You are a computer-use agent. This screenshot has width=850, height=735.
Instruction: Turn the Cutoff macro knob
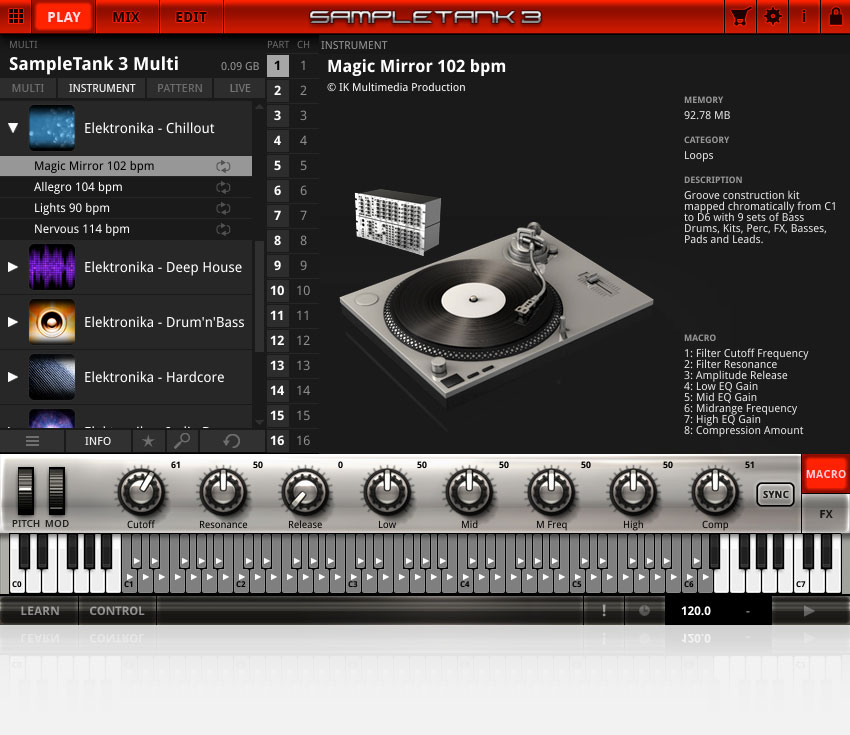click(x=141, y=494)
